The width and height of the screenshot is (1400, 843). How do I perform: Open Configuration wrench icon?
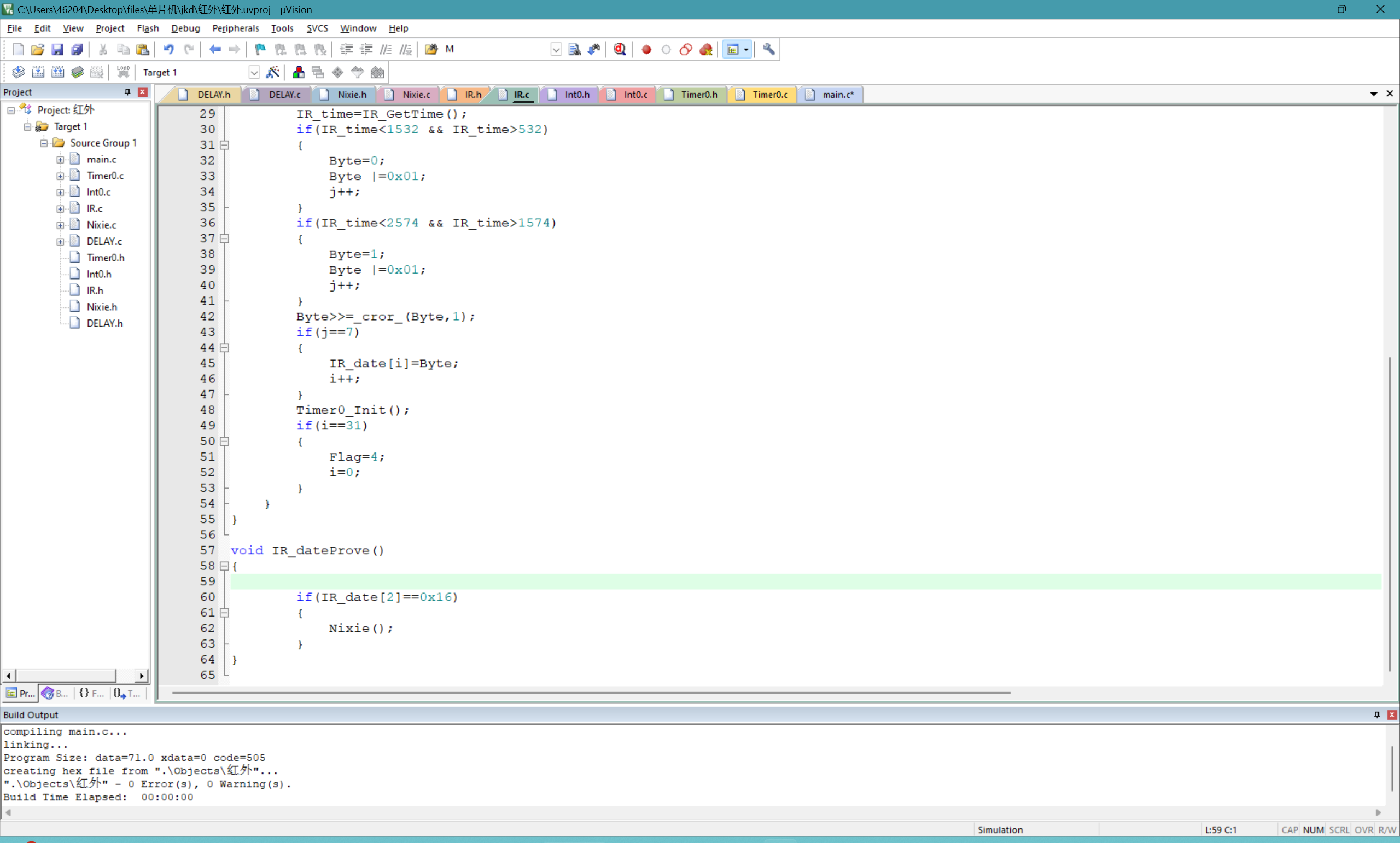click(768, 49)
